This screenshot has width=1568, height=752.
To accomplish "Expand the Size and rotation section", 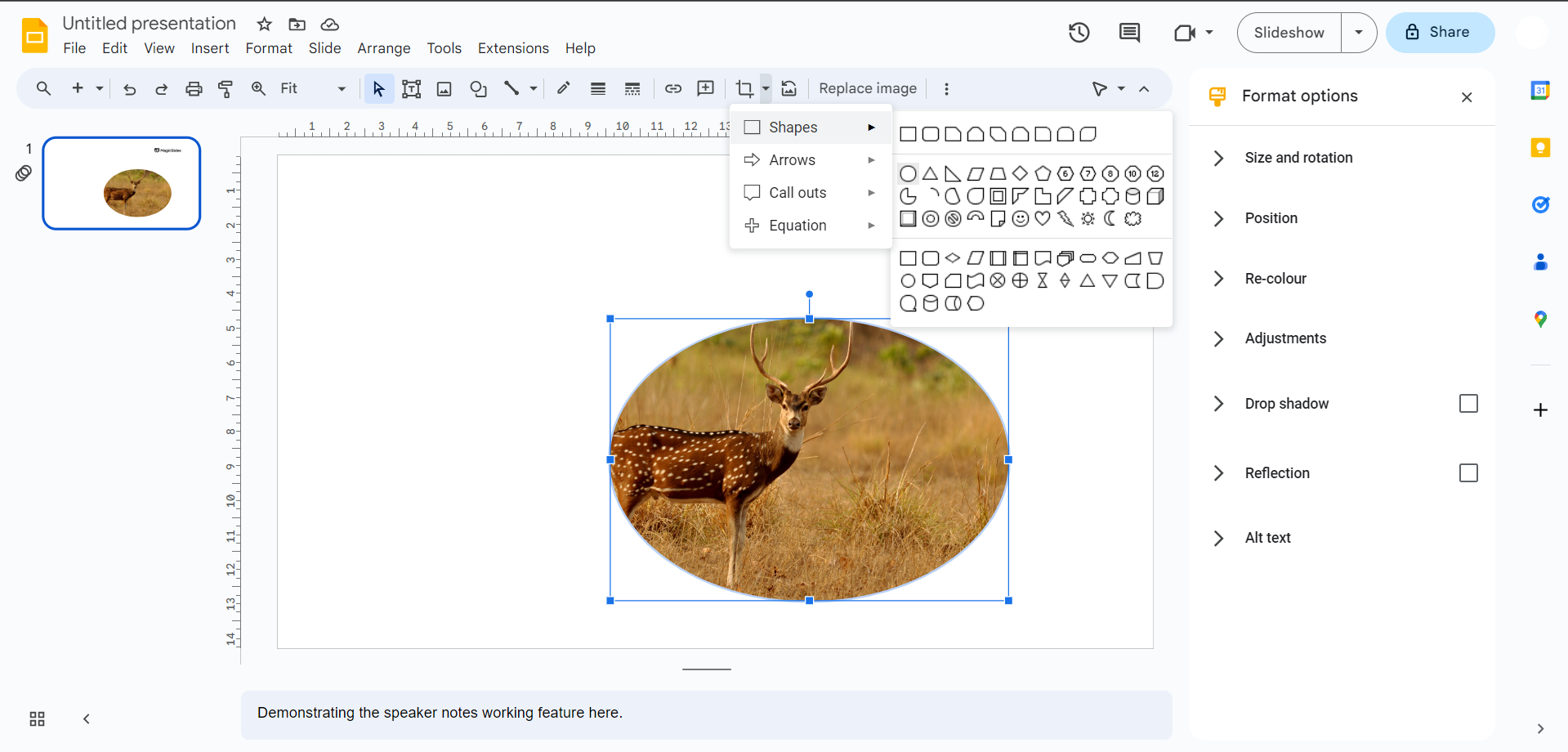I will pos(1298,158).
